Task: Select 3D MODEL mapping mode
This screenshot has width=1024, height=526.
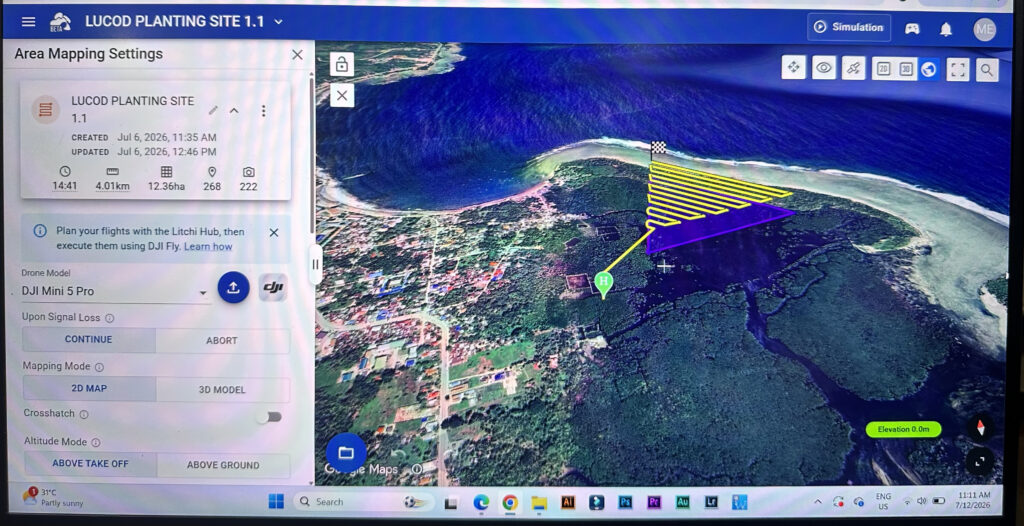Action: click(222, 390)
